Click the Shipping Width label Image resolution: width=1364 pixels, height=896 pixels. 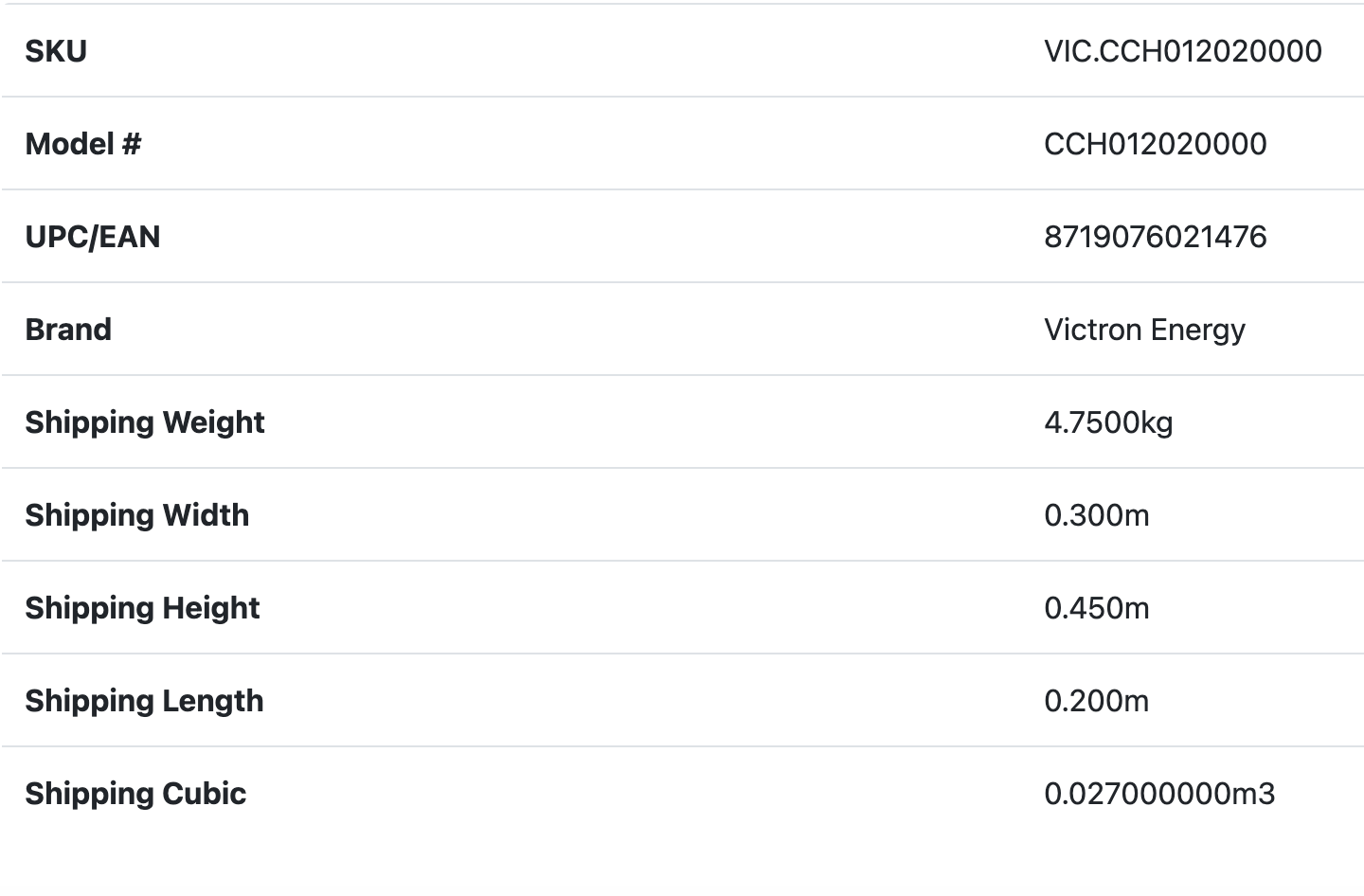pos(137,515)
